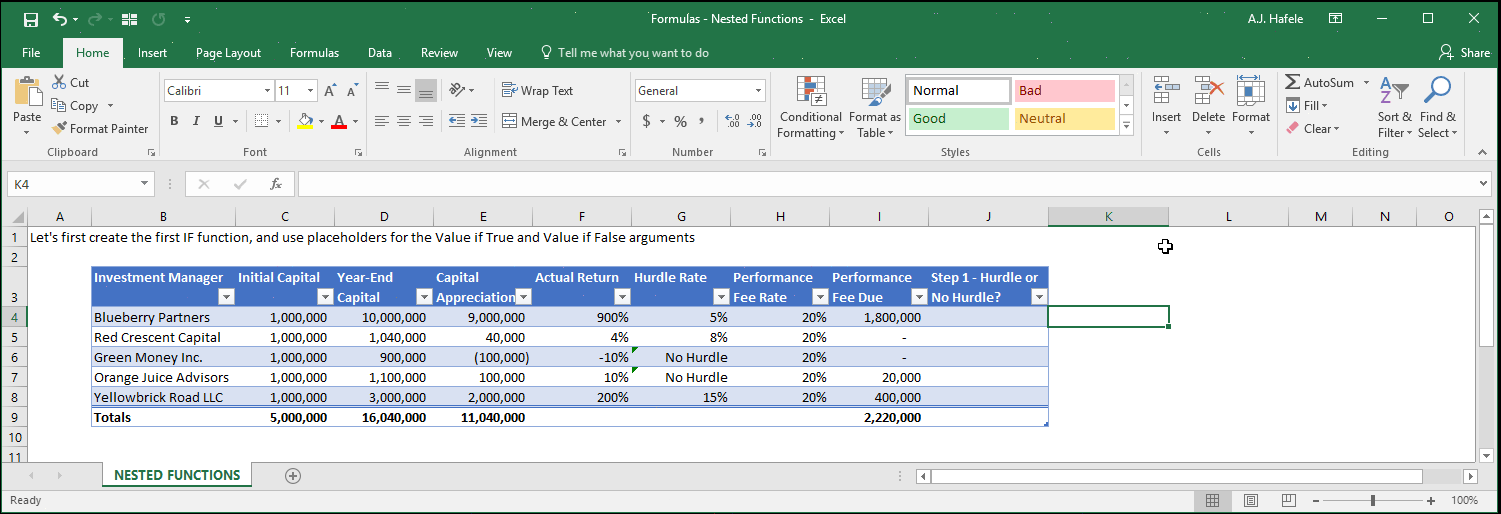The image size is (1501, 514).
Task: Open the Font Color dropdown arrow
Action: coord(356,121)
